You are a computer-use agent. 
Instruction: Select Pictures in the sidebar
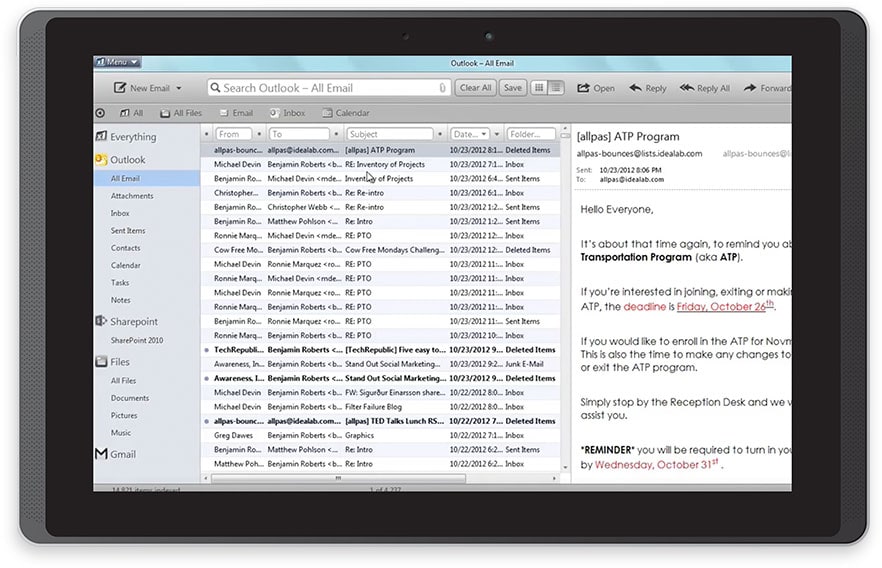(x=124, y=416)
